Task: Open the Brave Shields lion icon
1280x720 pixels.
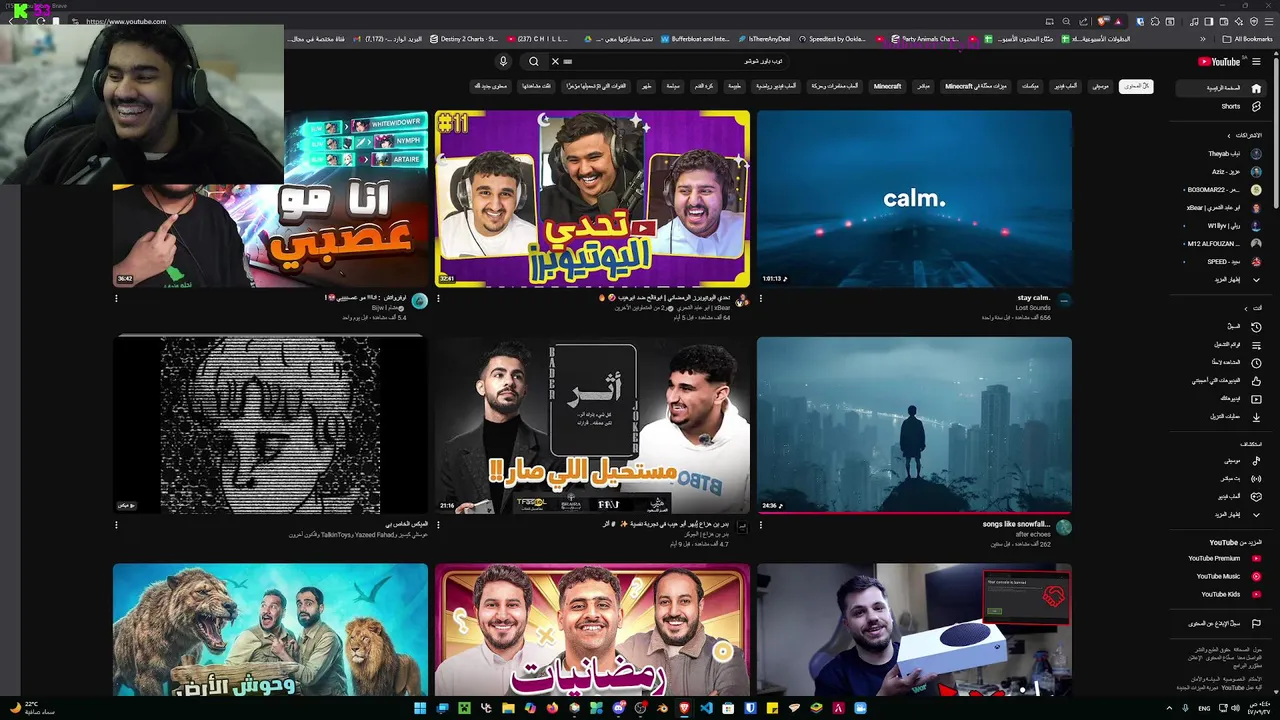Action: 1103,21
